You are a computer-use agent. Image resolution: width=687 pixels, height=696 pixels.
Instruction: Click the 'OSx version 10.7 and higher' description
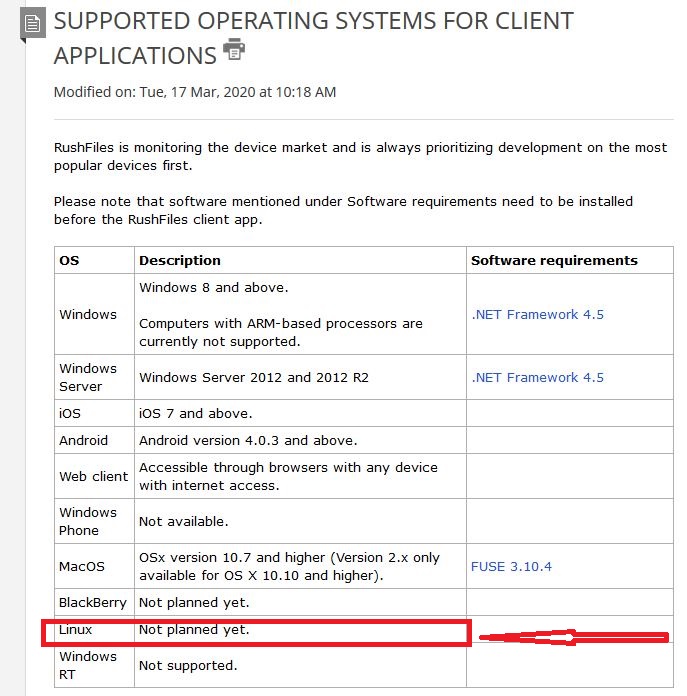coord(289,566)
